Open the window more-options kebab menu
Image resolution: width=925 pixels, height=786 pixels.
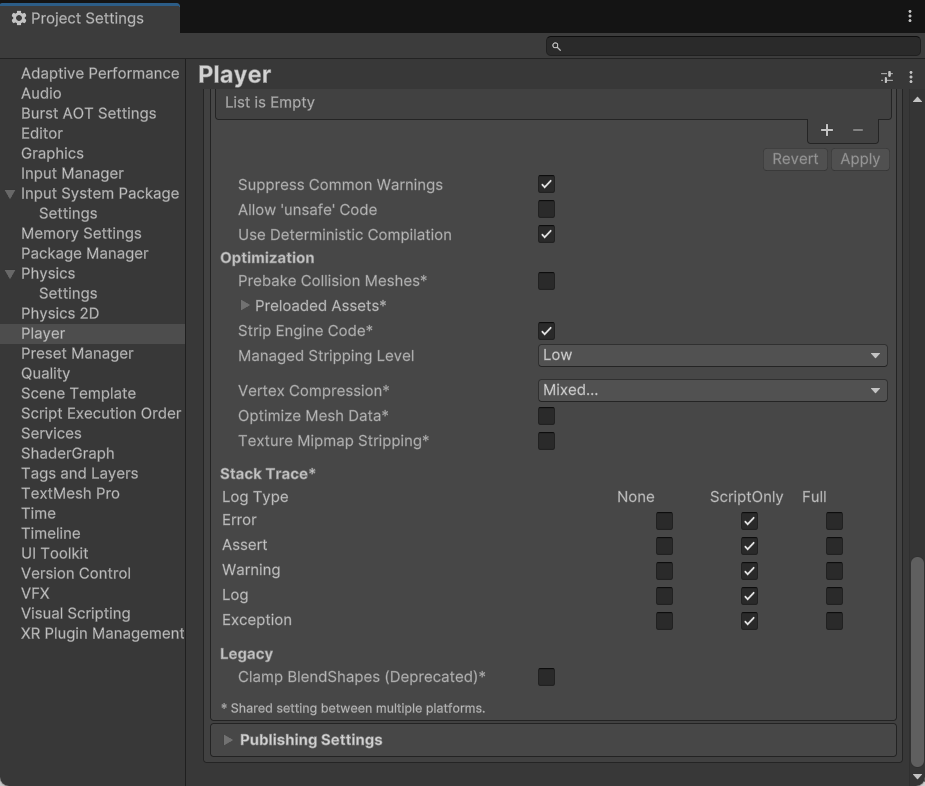[x=910, y=17]
